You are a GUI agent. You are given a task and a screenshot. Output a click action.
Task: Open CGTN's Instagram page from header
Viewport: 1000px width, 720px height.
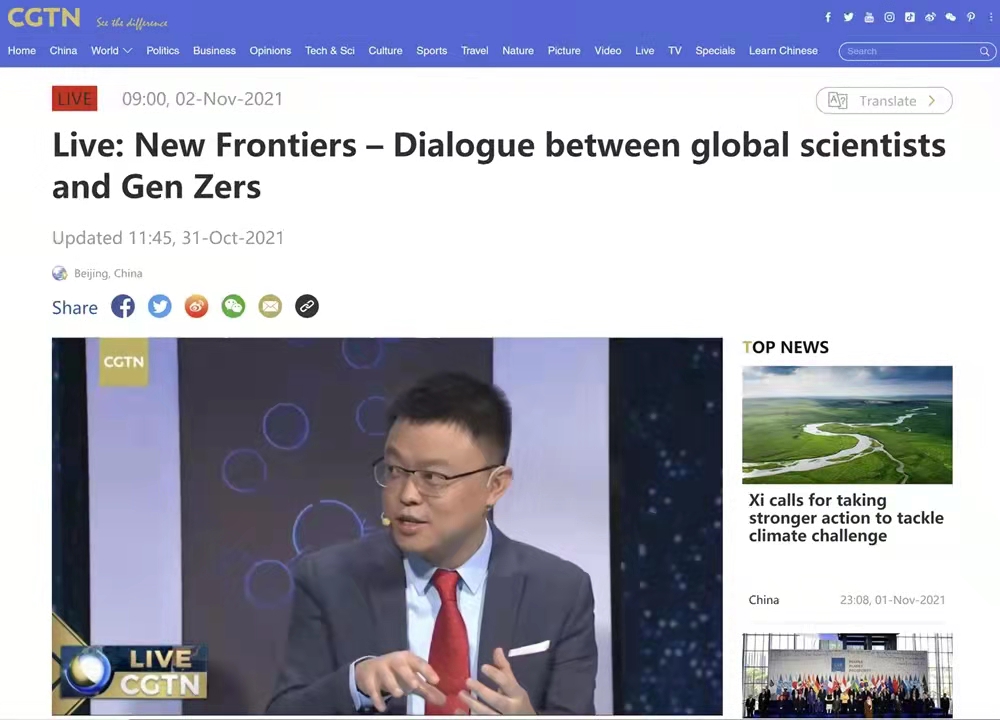(x=889, y=17)
